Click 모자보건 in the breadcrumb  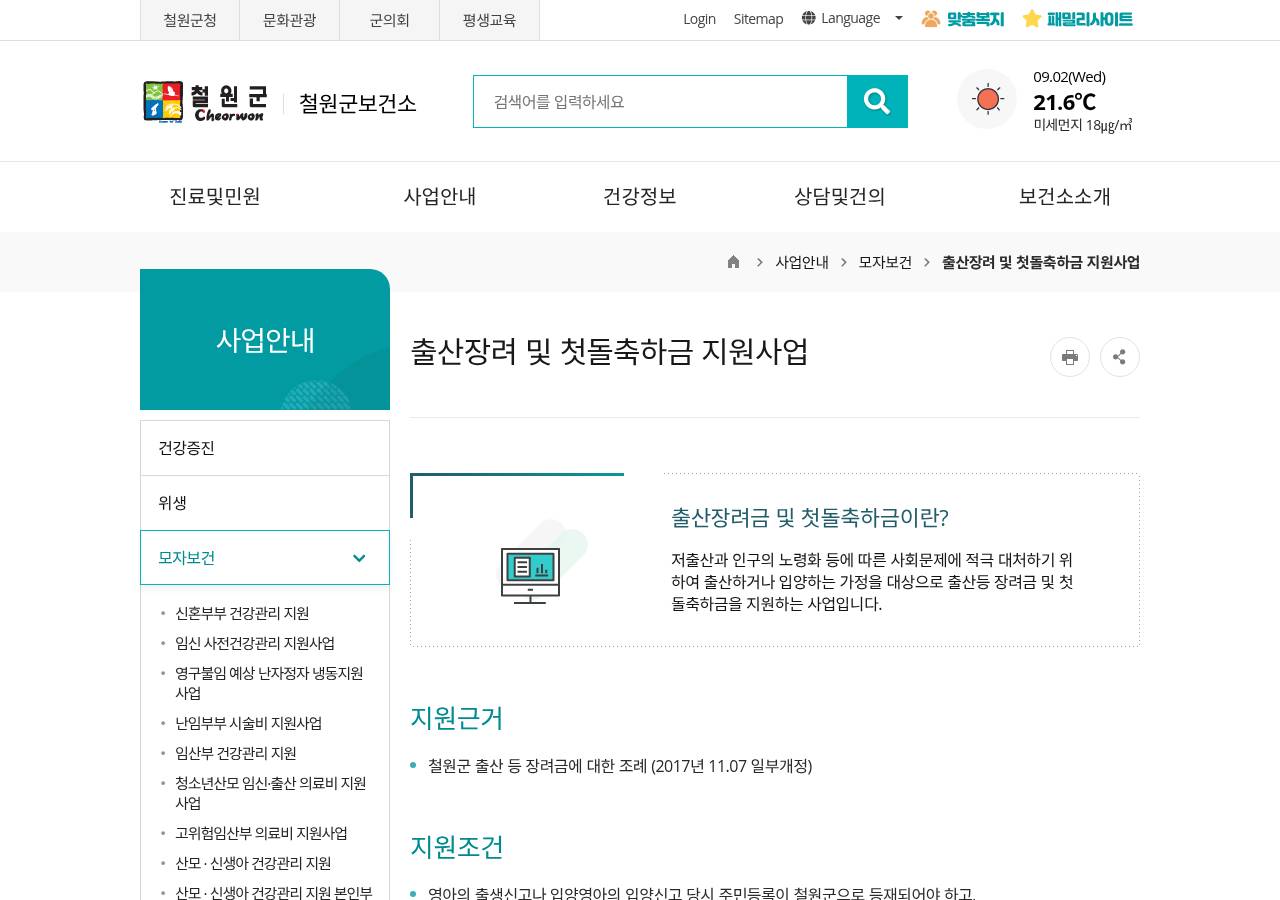coord(885,262)
